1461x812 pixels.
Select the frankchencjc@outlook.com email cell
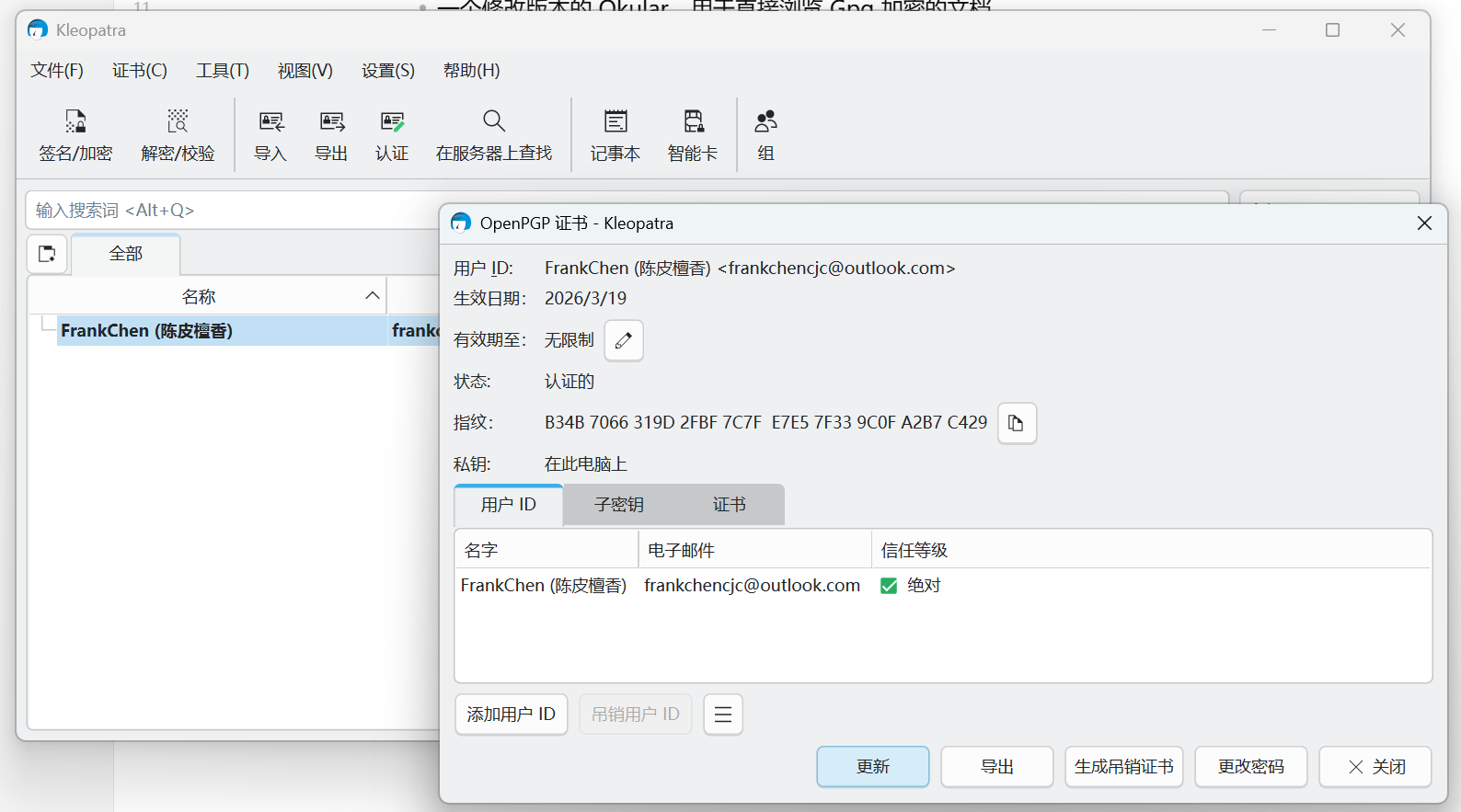(753, 586)
